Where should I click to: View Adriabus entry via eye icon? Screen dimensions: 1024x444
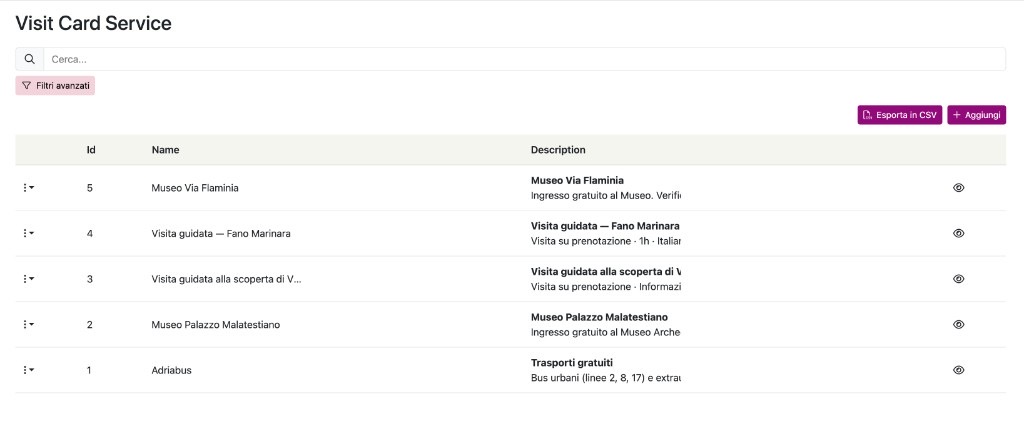click(x=958, y=370)
